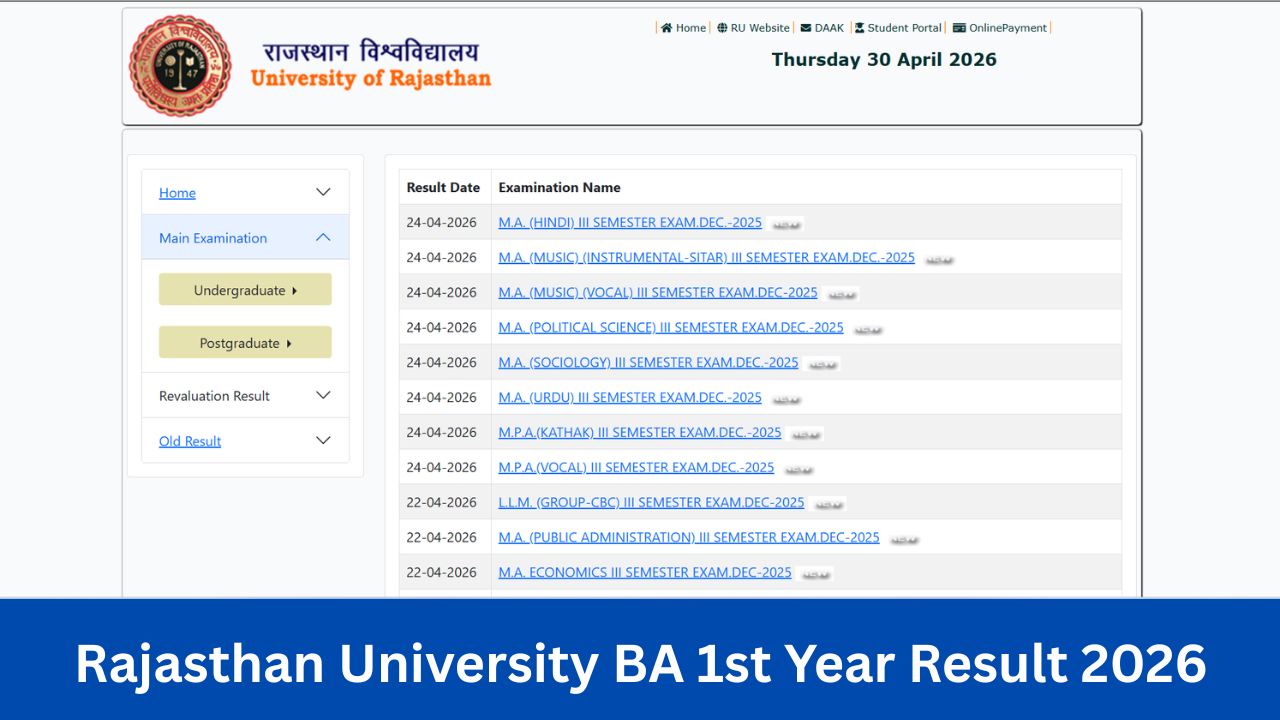Open M.P.A.(KATHAK) III Semester result
Image resolution: width=1280 pixels, height=720 pixels.
pyautogui.click(x=640, y=432)
